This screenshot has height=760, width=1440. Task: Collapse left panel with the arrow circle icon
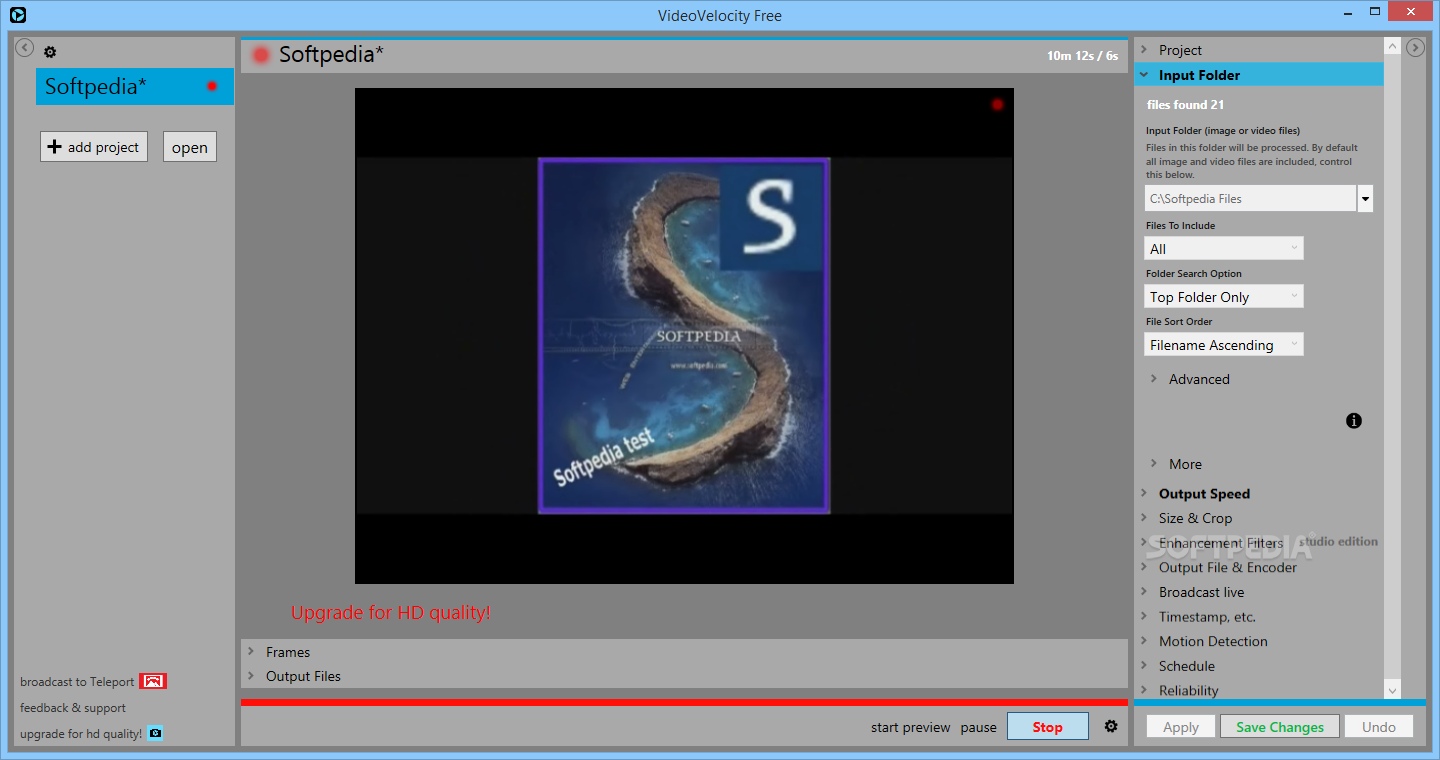[x=25, y=48]
